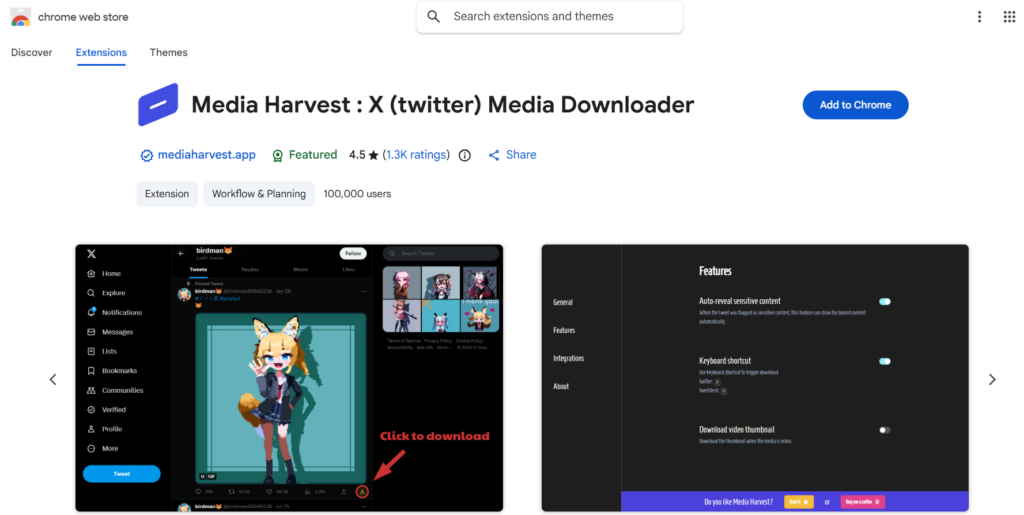Click the Featured label

click(313, 155)
